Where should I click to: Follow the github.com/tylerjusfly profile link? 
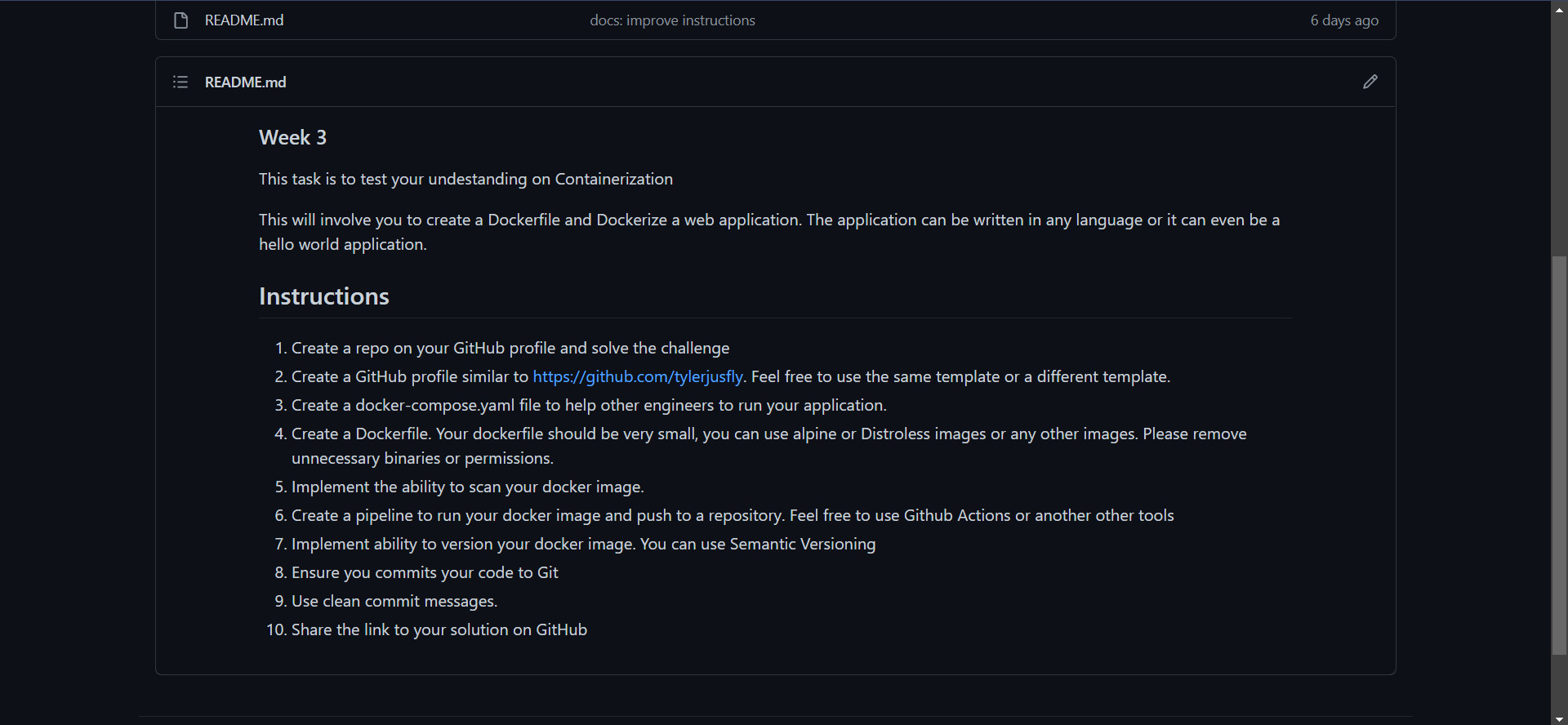click(638, 376)
